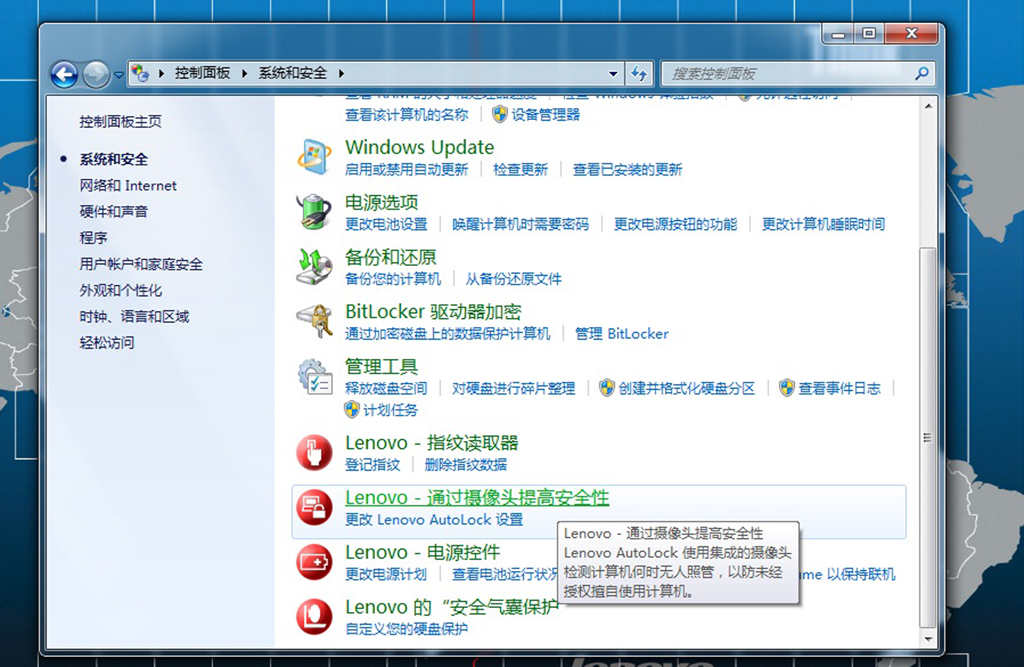Image resolution: width=1024 pixels, height=667 pixels.
Task: Click 通过加密磁盘上的数据保护计算机 link
Action: 447,334
